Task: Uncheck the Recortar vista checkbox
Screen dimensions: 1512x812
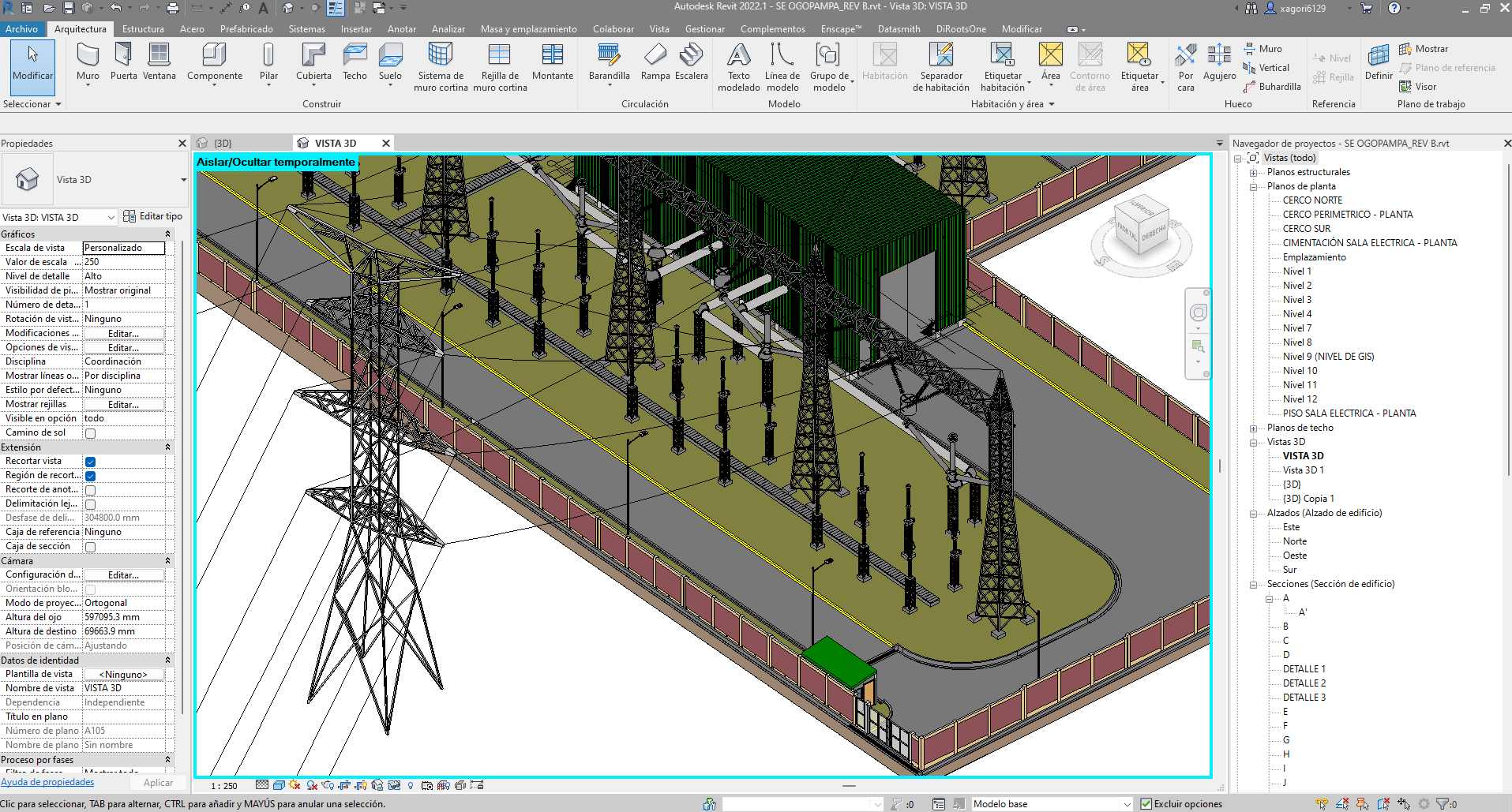Action: pos(91,462)
